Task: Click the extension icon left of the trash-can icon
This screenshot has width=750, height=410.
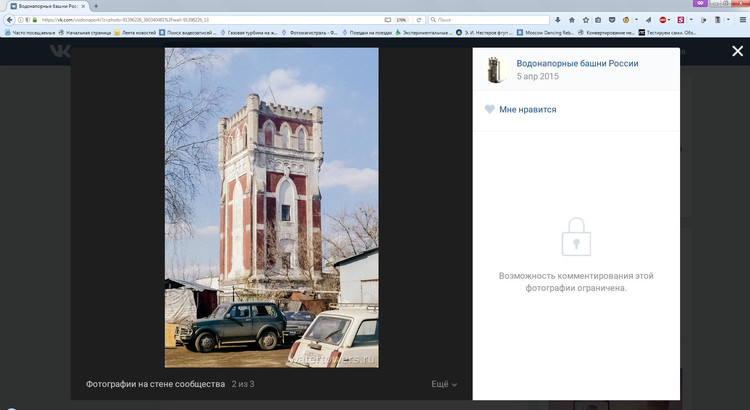Action: point(703,20)
